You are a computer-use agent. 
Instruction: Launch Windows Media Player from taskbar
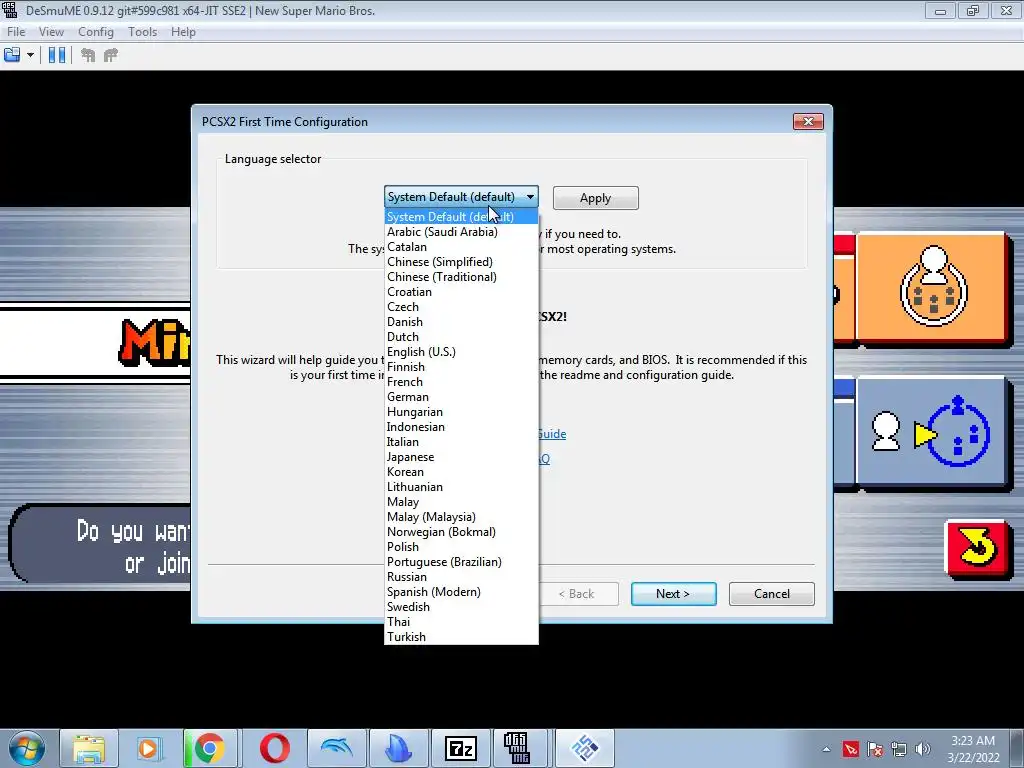tap(148, 748)
